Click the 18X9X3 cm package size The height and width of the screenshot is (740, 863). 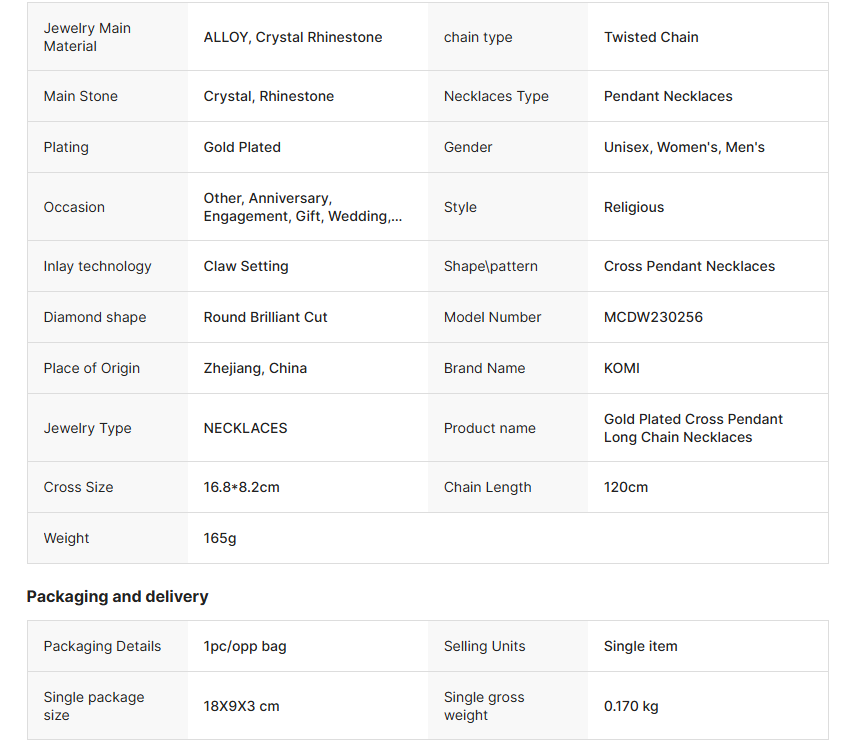pos(241,706)
